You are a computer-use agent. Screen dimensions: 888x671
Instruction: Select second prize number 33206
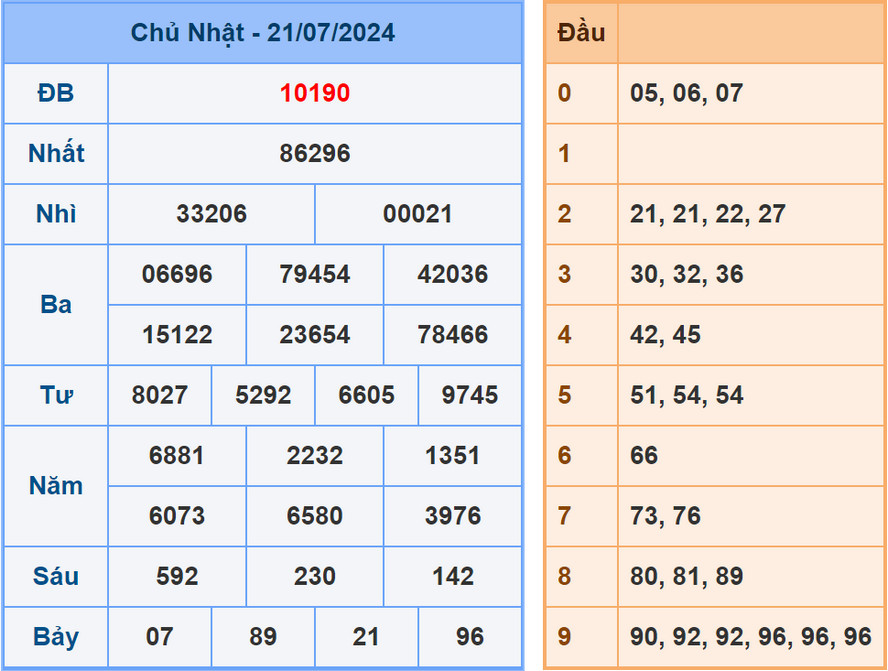[x=210, y=214]
